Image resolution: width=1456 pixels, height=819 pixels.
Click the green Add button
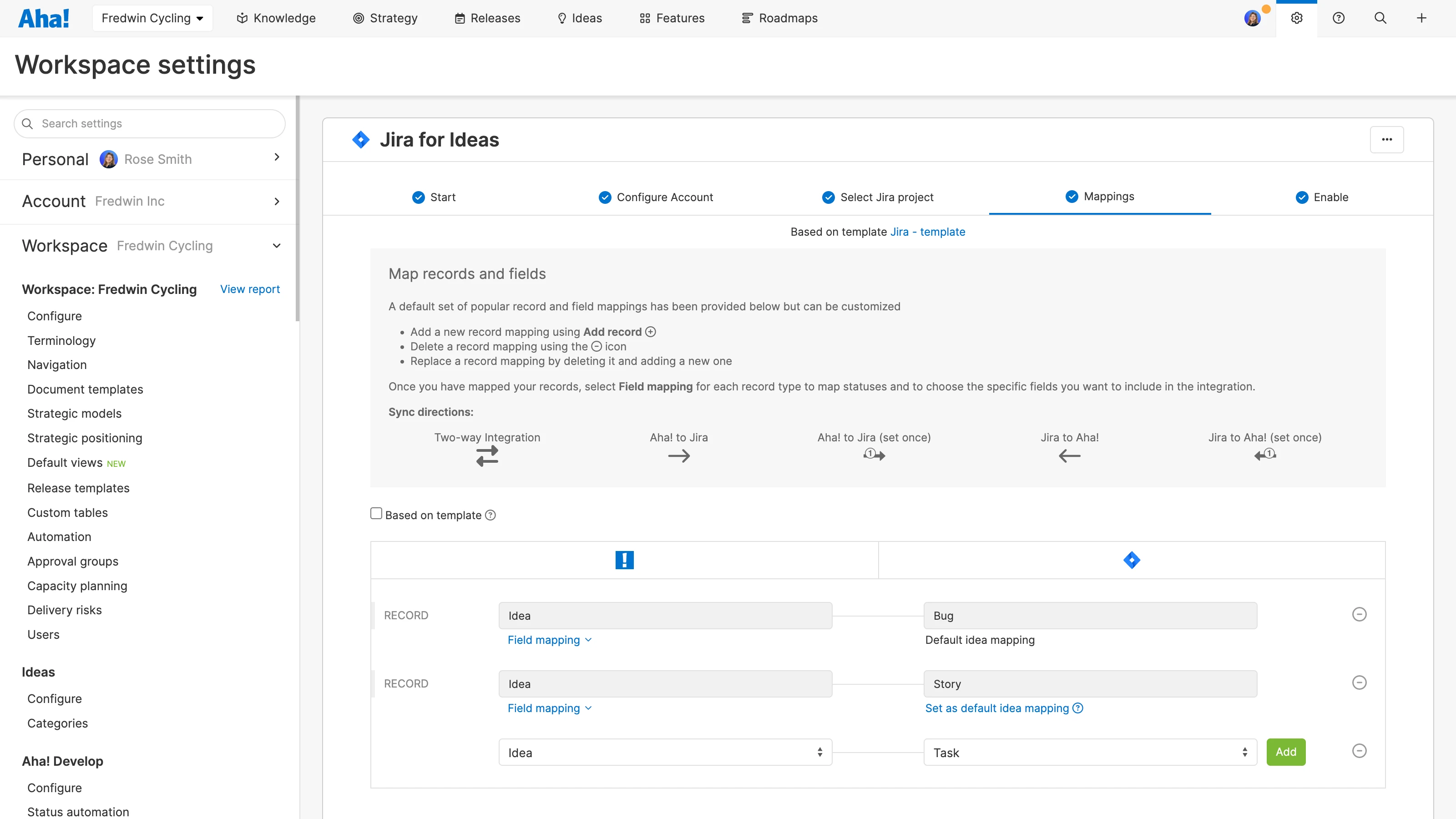[x=1286, y=752]
